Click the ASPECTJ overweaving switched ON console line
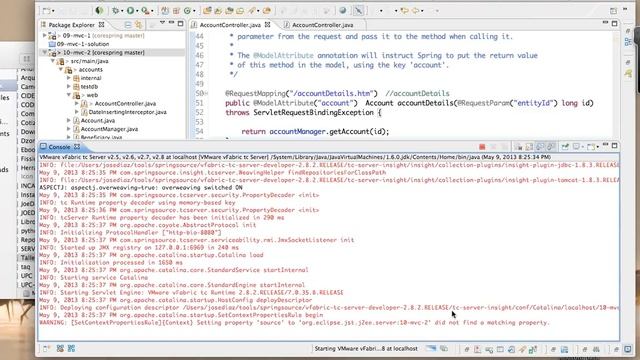640x360 pixels. (141, 188)
